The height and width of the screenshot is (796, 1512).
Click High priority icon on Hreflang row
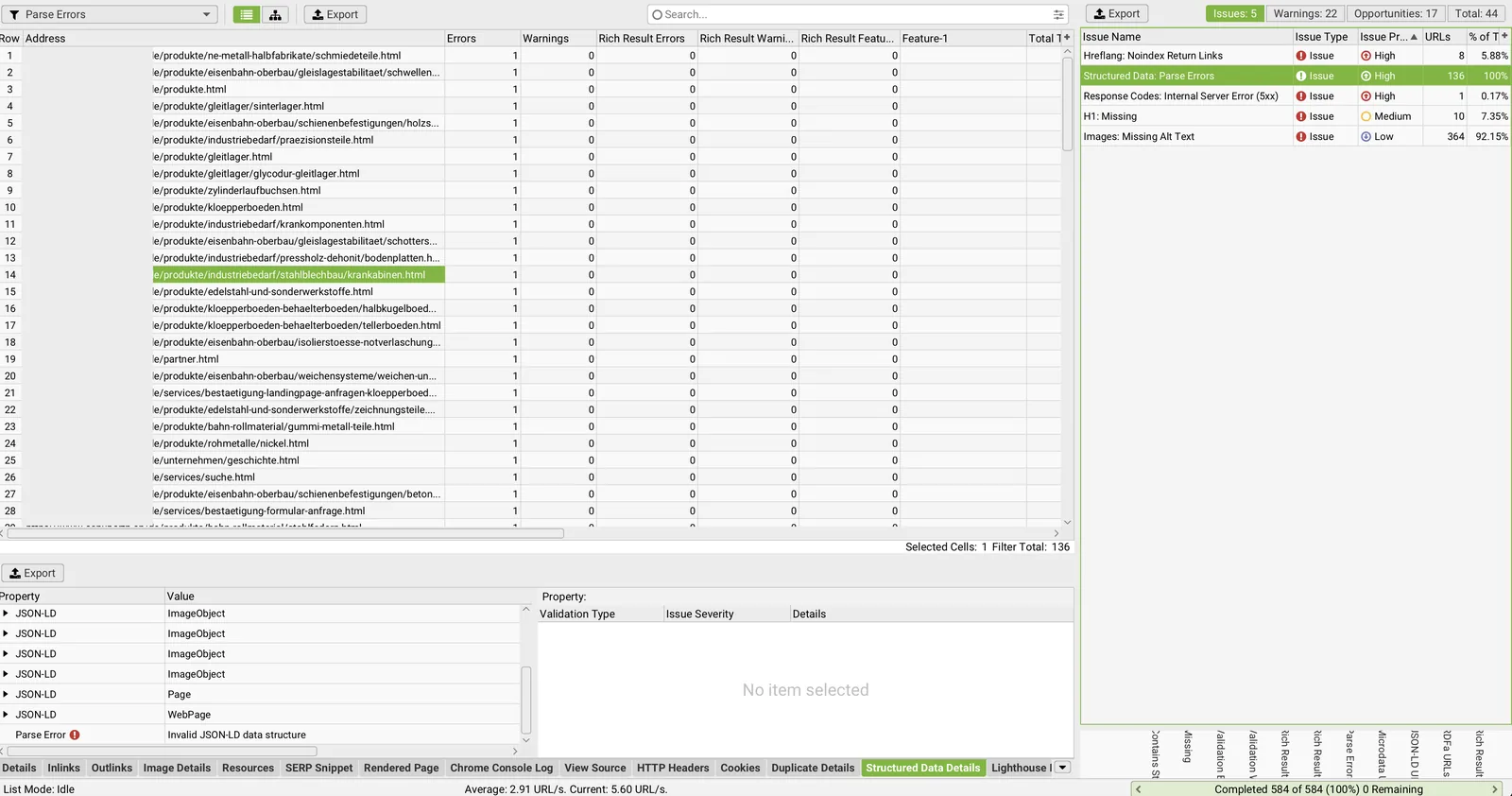pos(1366,56)
